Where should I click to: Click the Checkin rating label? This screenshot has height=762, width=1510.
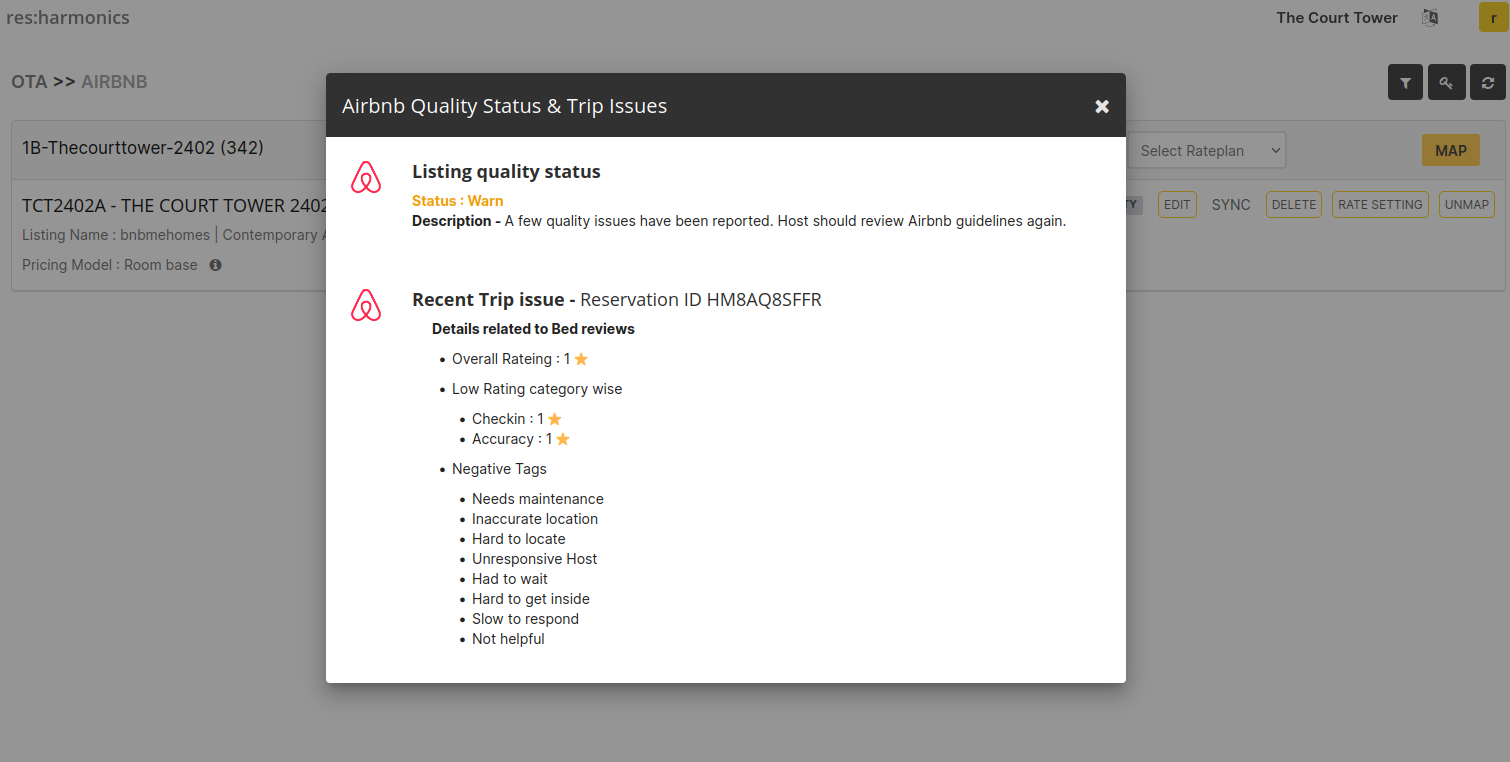(x=508, y=419)
